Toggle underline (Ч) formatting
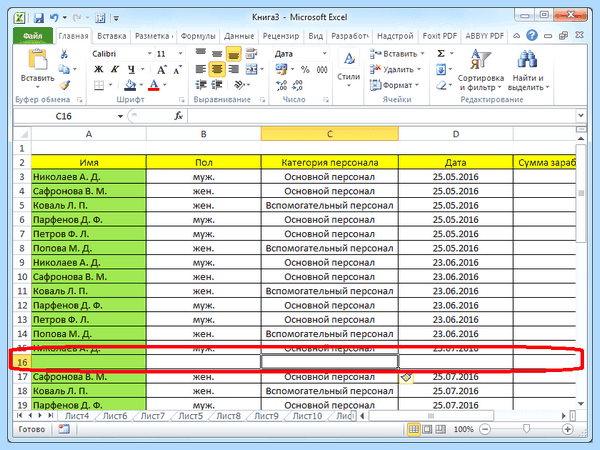Screen dimensions: 600x450 (131, 69)
